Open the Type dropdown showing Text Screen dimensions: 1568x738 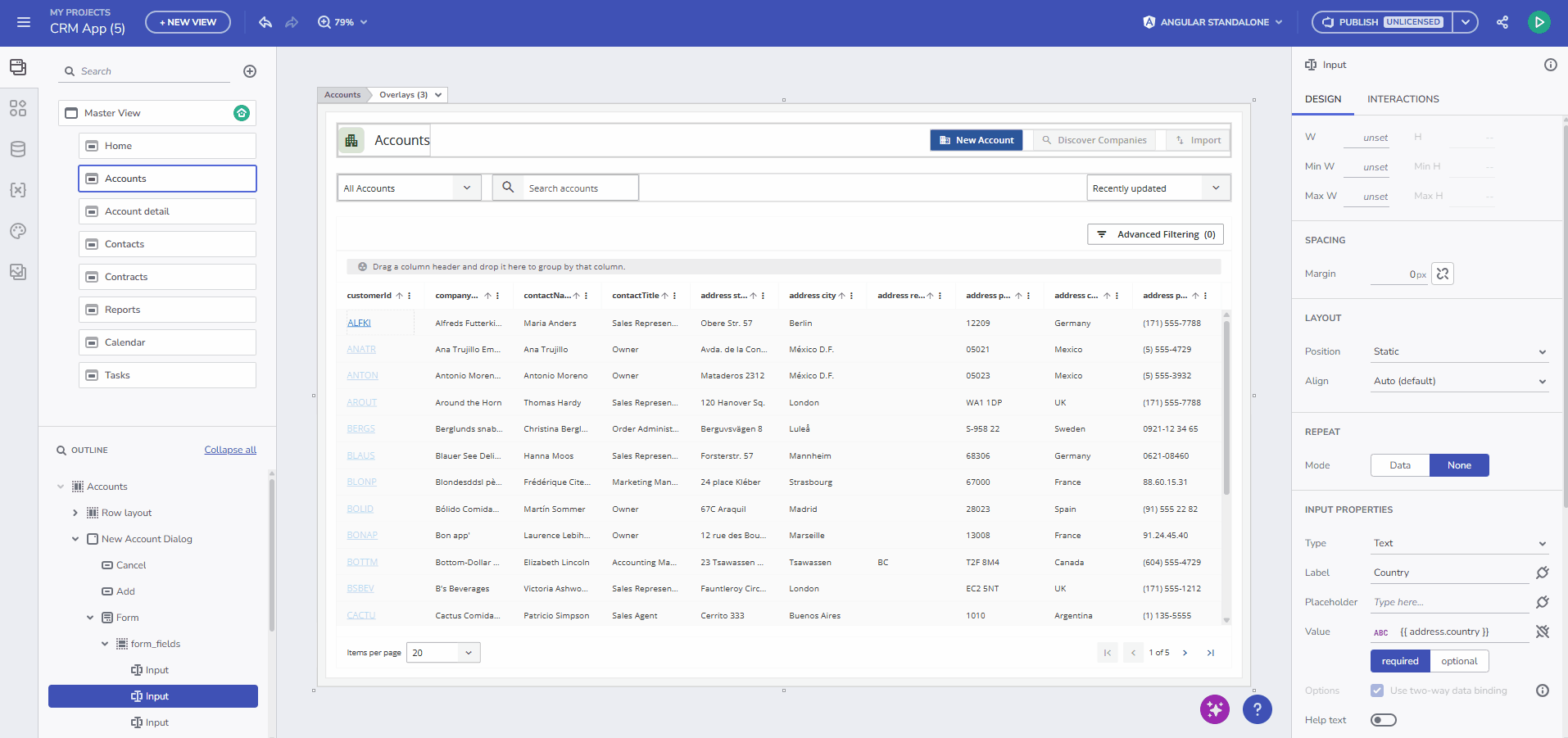point(1458,543)
